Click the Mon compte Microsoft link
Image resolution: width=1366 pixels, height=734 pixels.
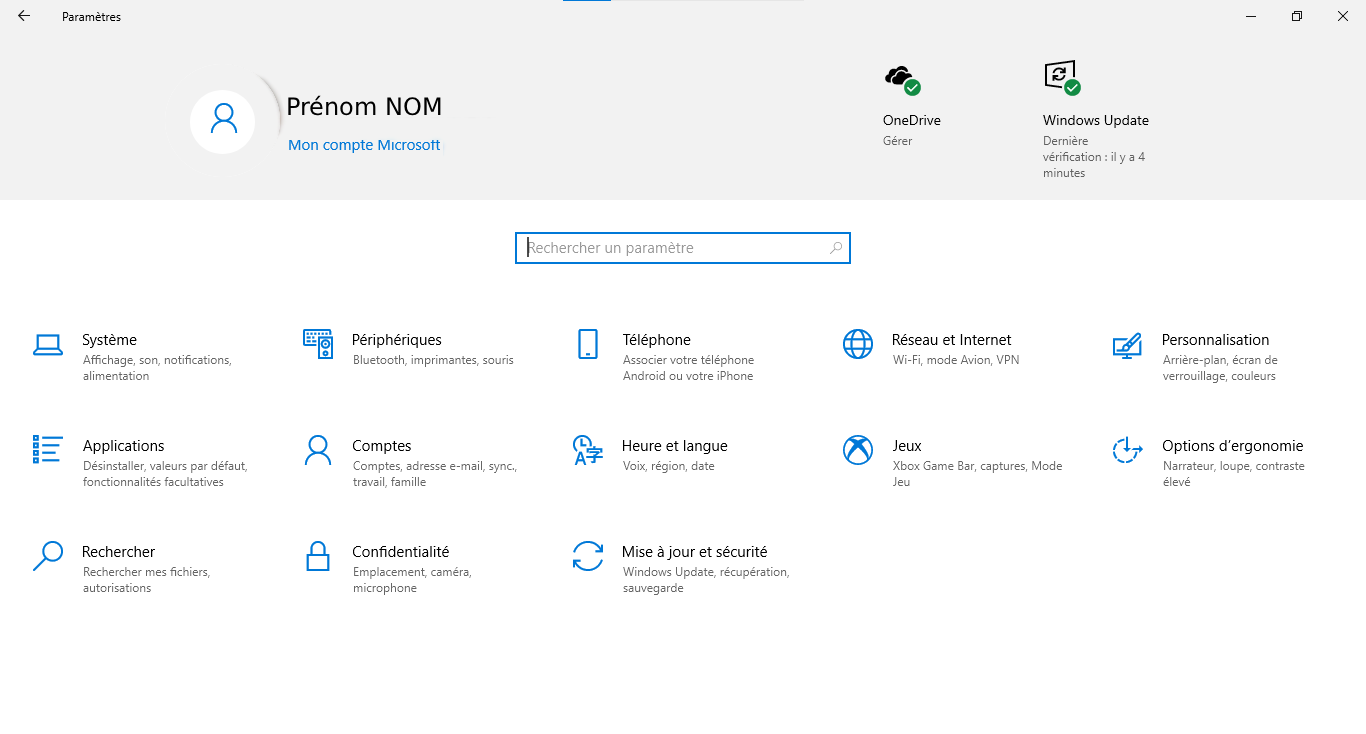[x=364, y=145]
